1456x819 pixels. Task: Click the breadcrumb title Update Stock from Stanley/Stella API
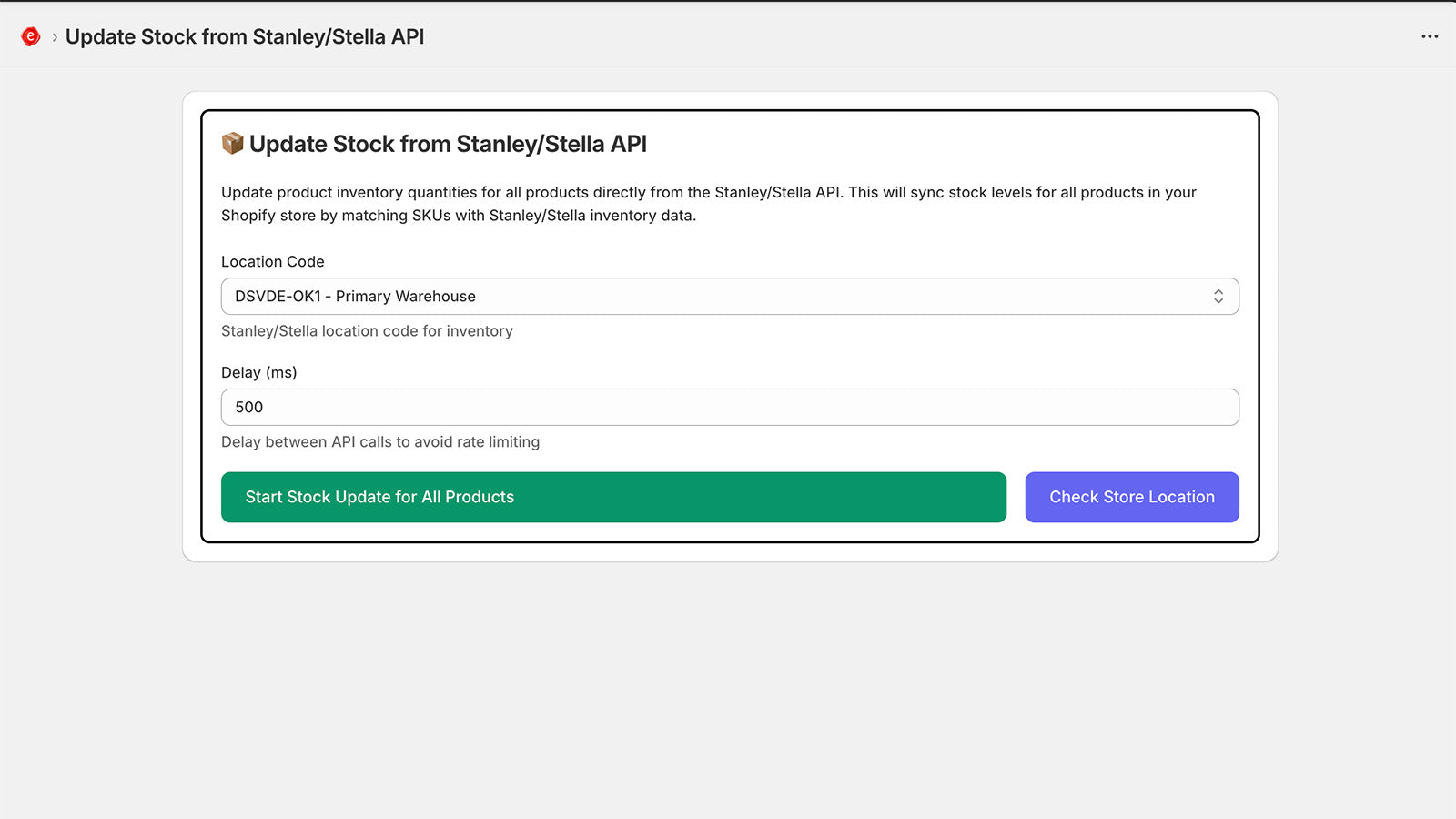(245, 36)
